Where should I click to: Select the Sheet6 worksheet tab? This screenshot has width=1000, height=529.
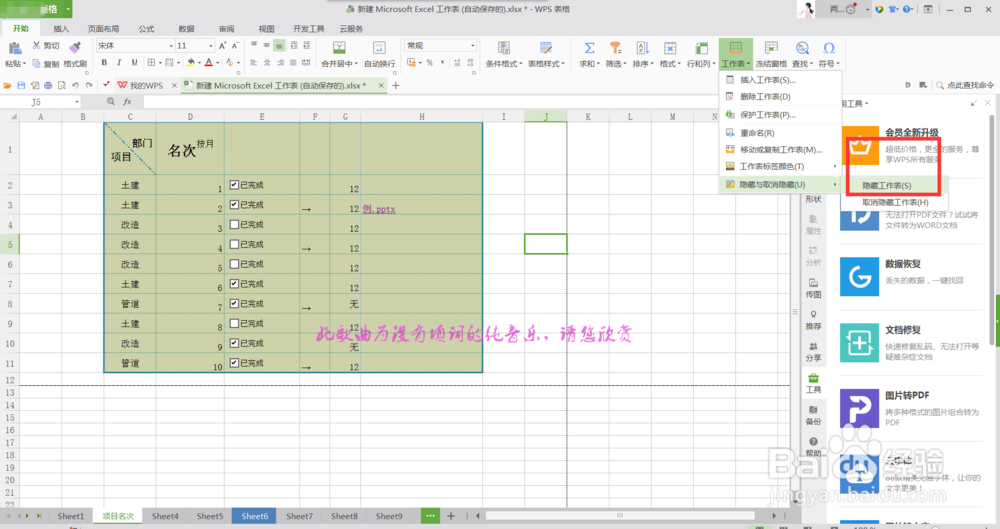(254, 516)
